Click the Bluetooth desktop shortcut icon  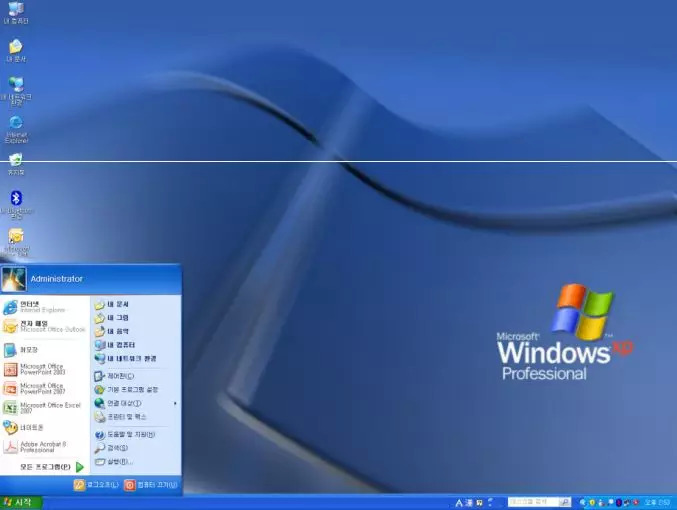click(x=16, y=199)
